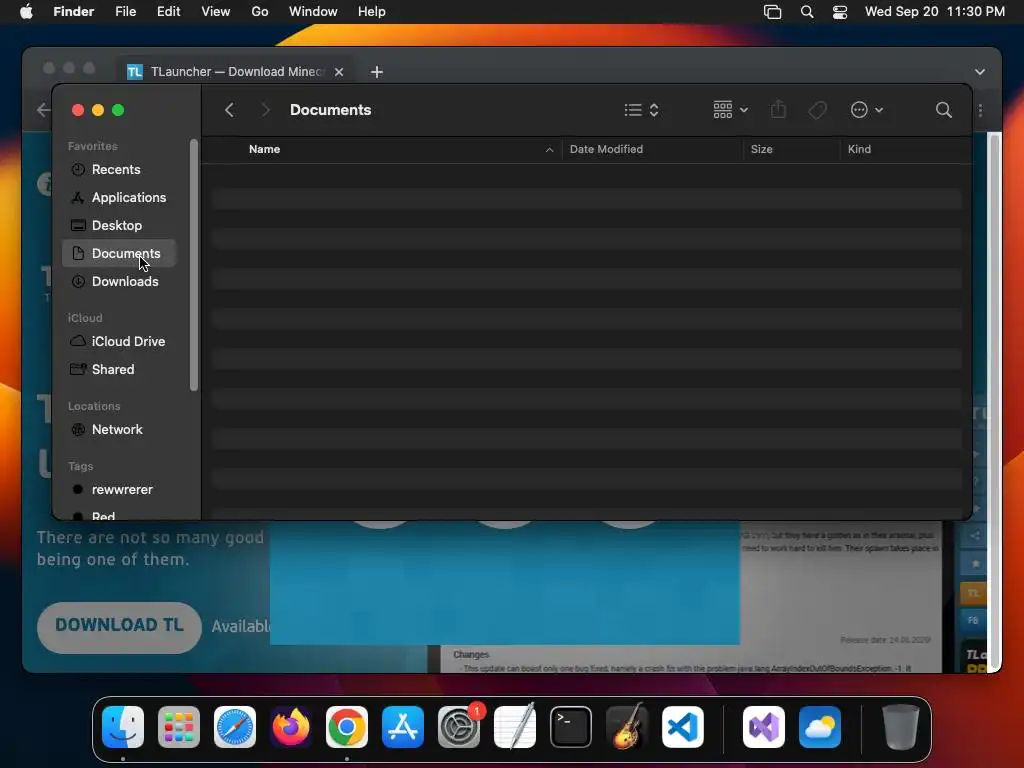The width and height of the screenshot is (1024, 768).
Task: Close the Finder window red button
Action: click(x=78, y=110)
